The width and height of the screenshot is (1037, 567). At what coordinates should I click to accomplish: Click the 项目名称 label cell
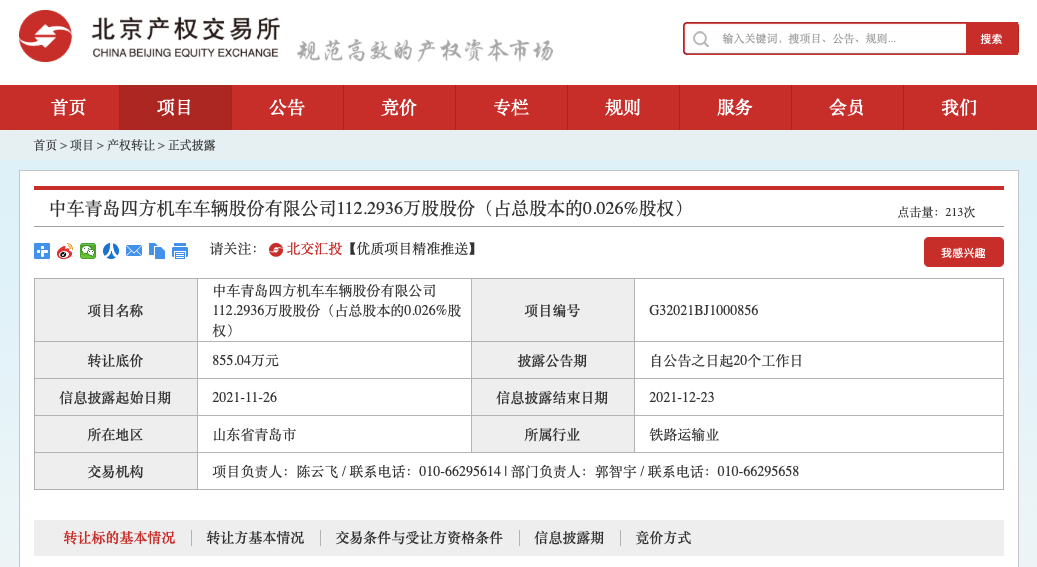[116, 310]
